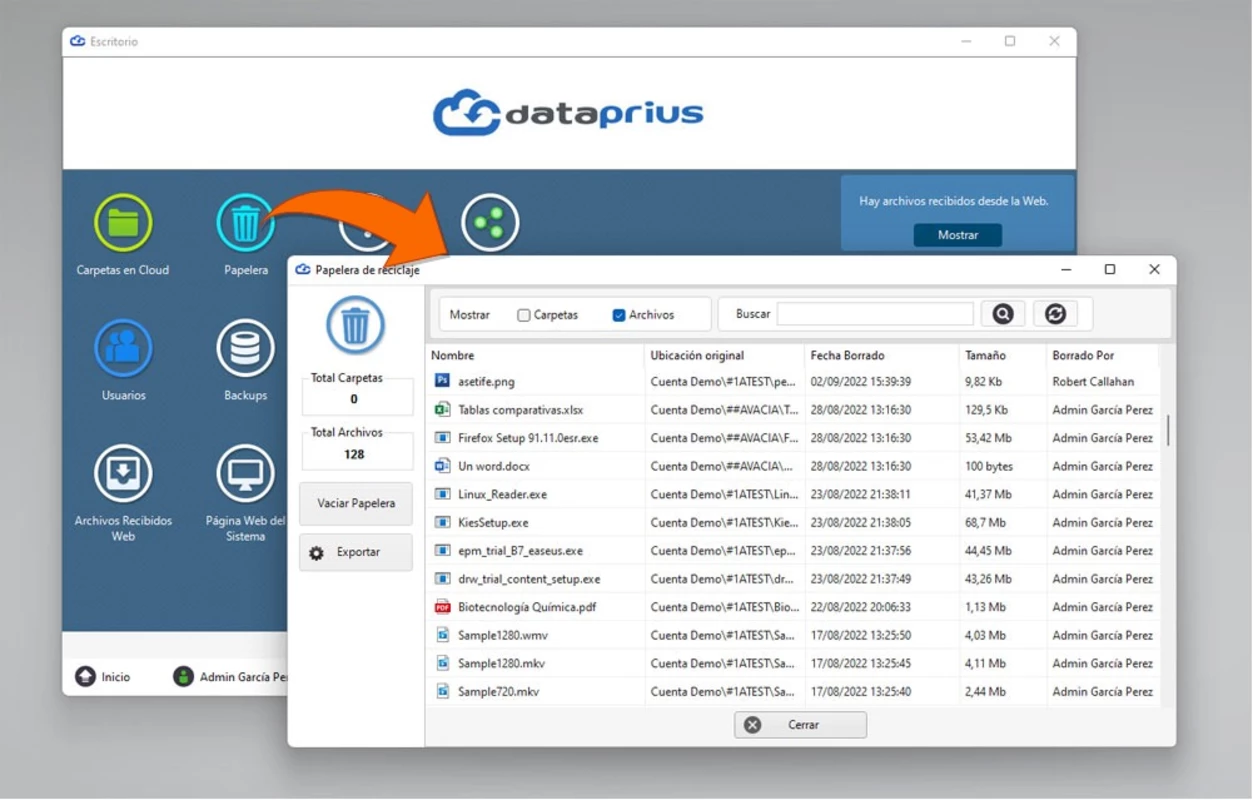This screenshot has height=800, width=1253.
Task: Uncheck the Archivos checkbox
Action: point(619,315)
